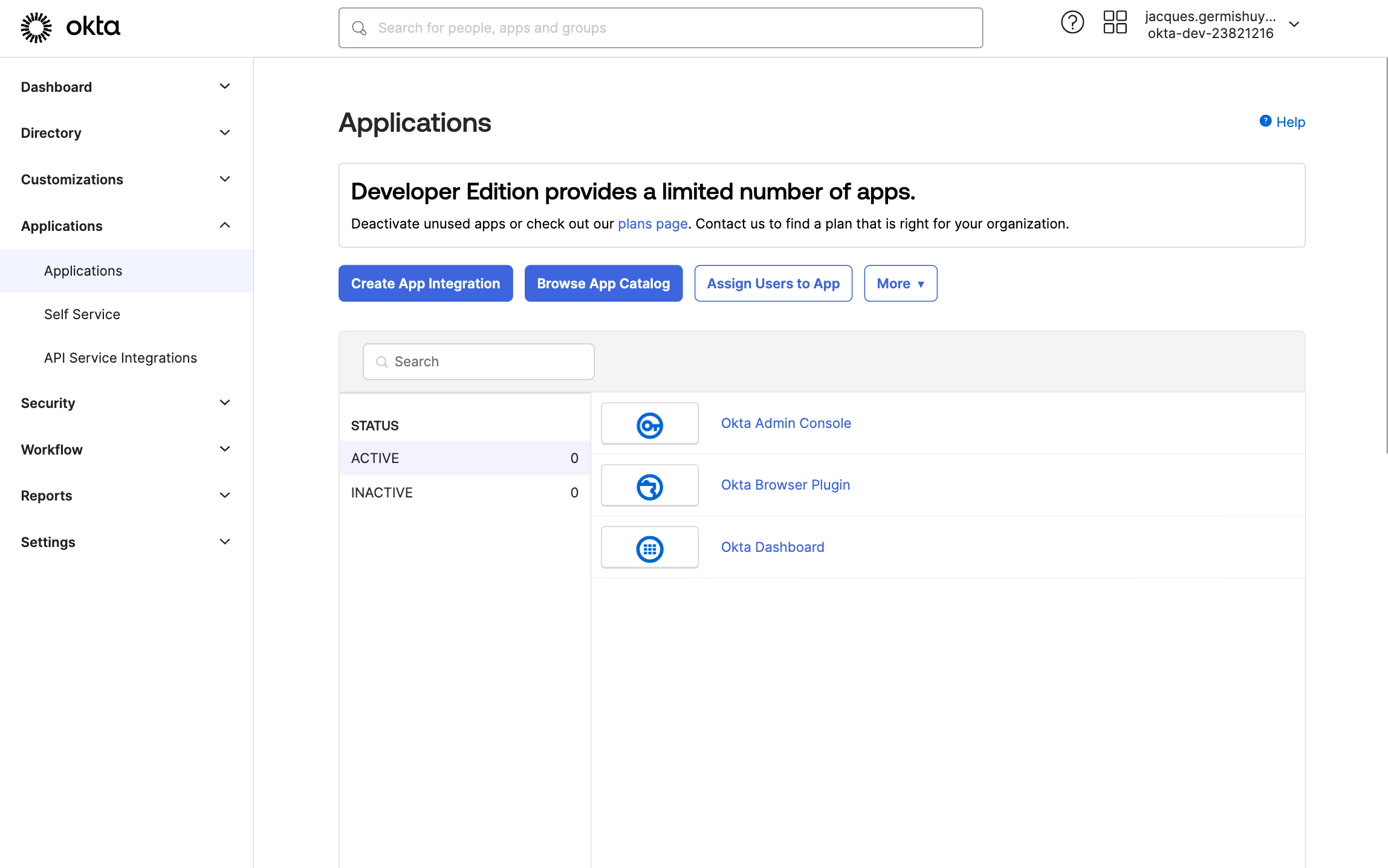Viewport: 1388px width, 868px height.
Task: Open the plans page link
Action: pyautogui.click(x=652, y=223)
